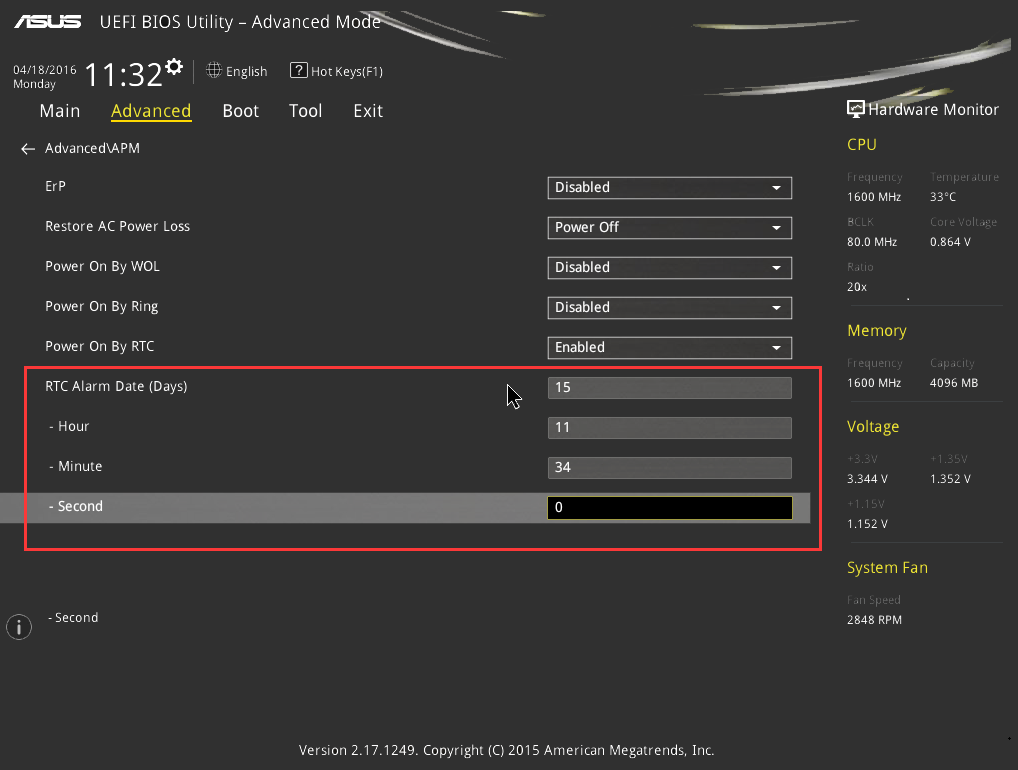Go to the Exit tab

[368, 111]
